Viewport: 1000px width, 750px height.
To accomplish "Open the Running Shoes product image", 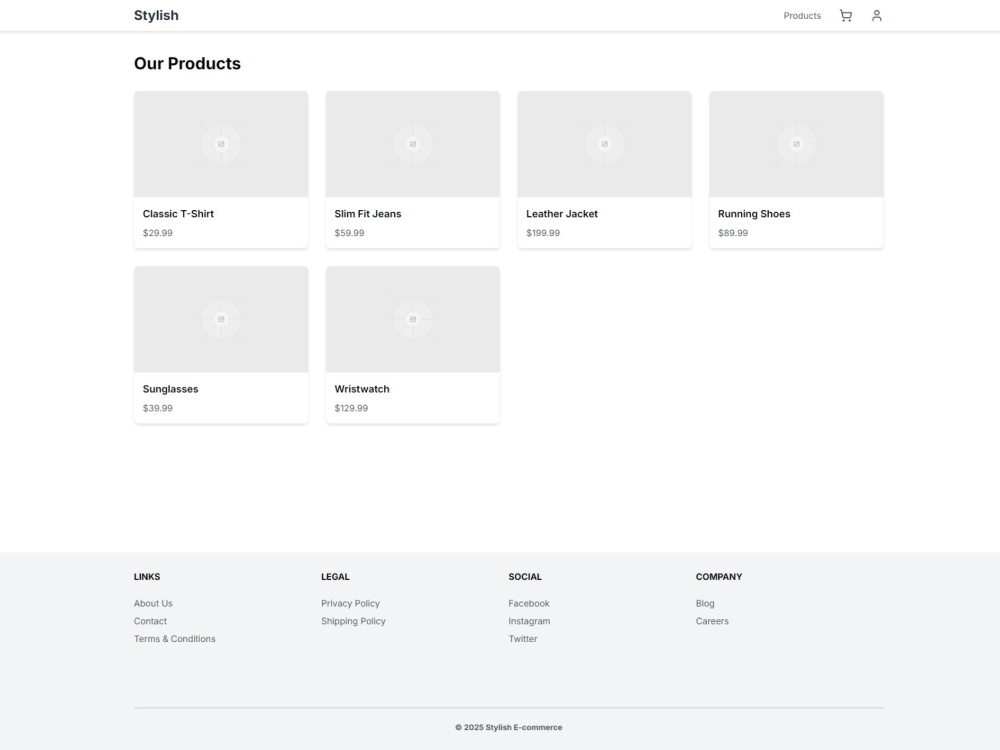I will coord(797,144).
